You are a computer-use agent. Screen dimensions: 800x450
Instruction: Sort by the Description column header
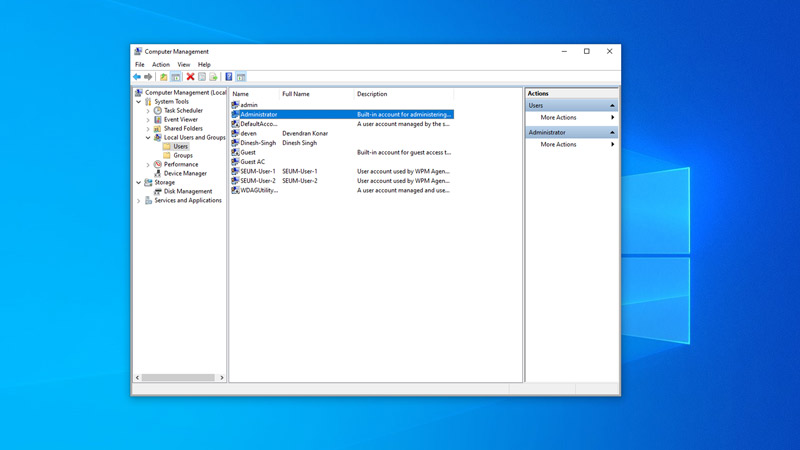(x=404, y=94)
